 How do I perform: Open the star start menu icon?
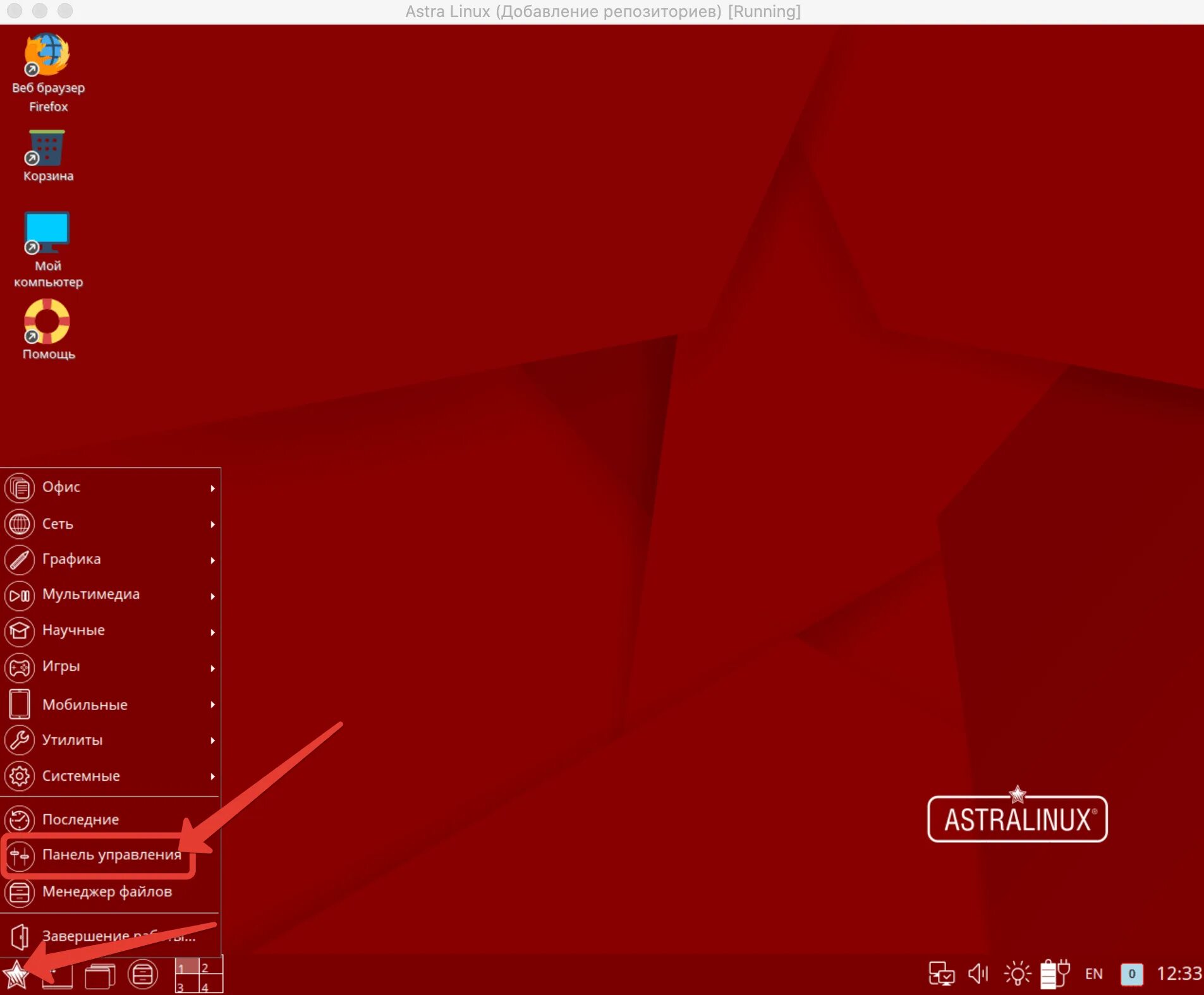pyautogui.click(x=17, y=974)
